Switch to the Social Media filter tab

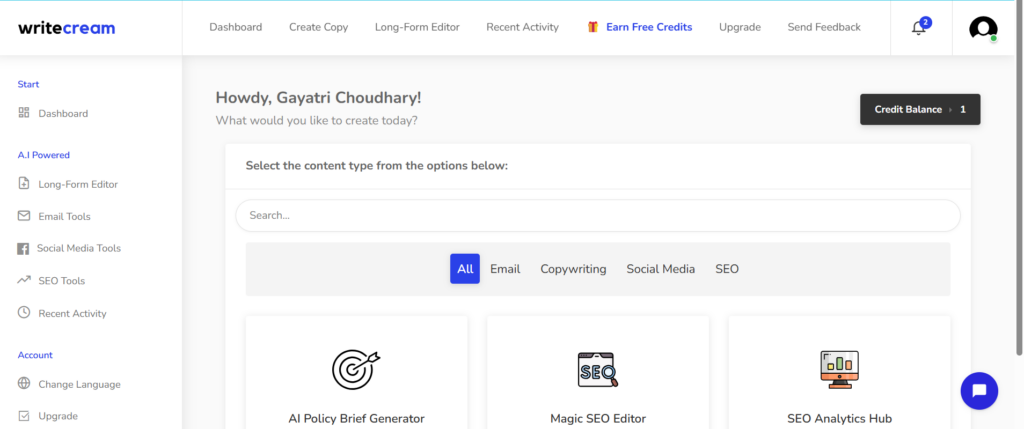click(660, 269)
